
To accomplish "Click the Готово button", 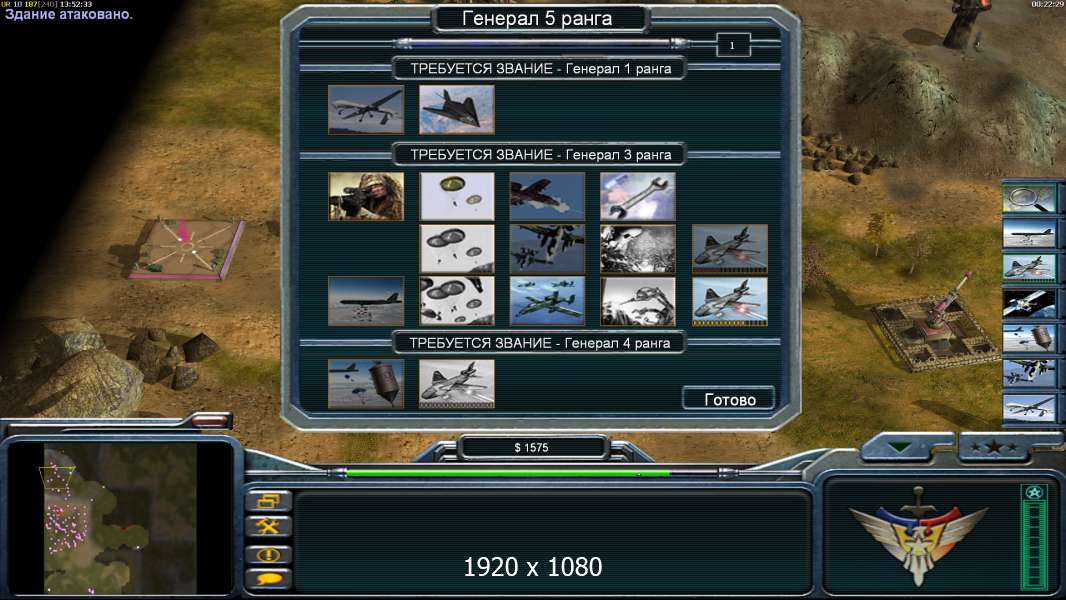I will coord(729,399).
